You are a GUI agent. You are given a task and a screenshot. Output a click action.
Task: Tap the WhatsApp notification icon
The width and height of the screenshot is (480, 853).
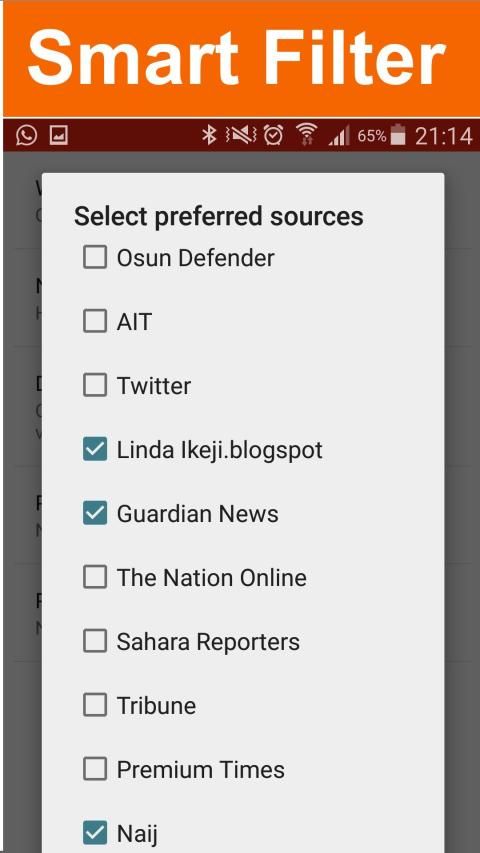pyautogui.click(x=26, y=135)
